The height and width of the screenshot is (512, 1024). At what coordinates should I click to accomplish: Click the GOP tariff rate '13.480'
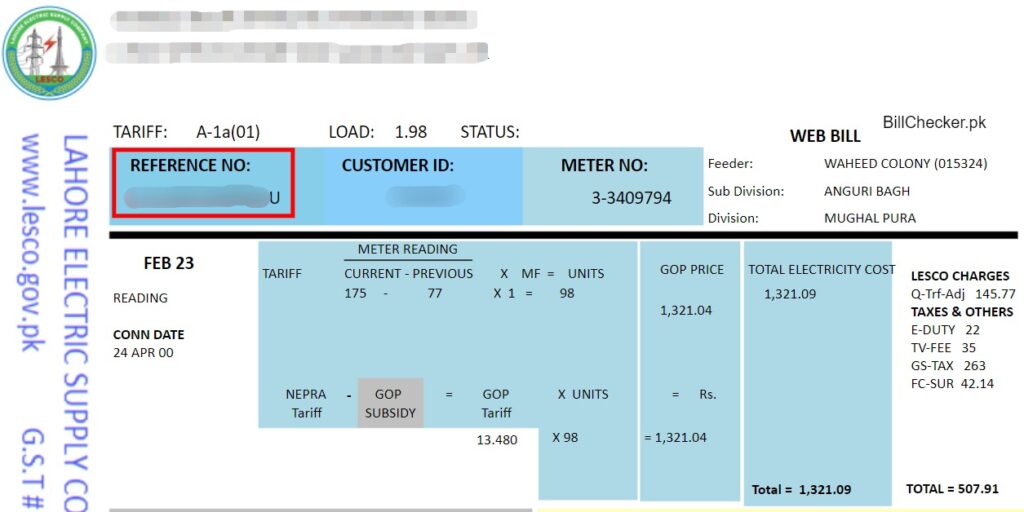[497, 440]
